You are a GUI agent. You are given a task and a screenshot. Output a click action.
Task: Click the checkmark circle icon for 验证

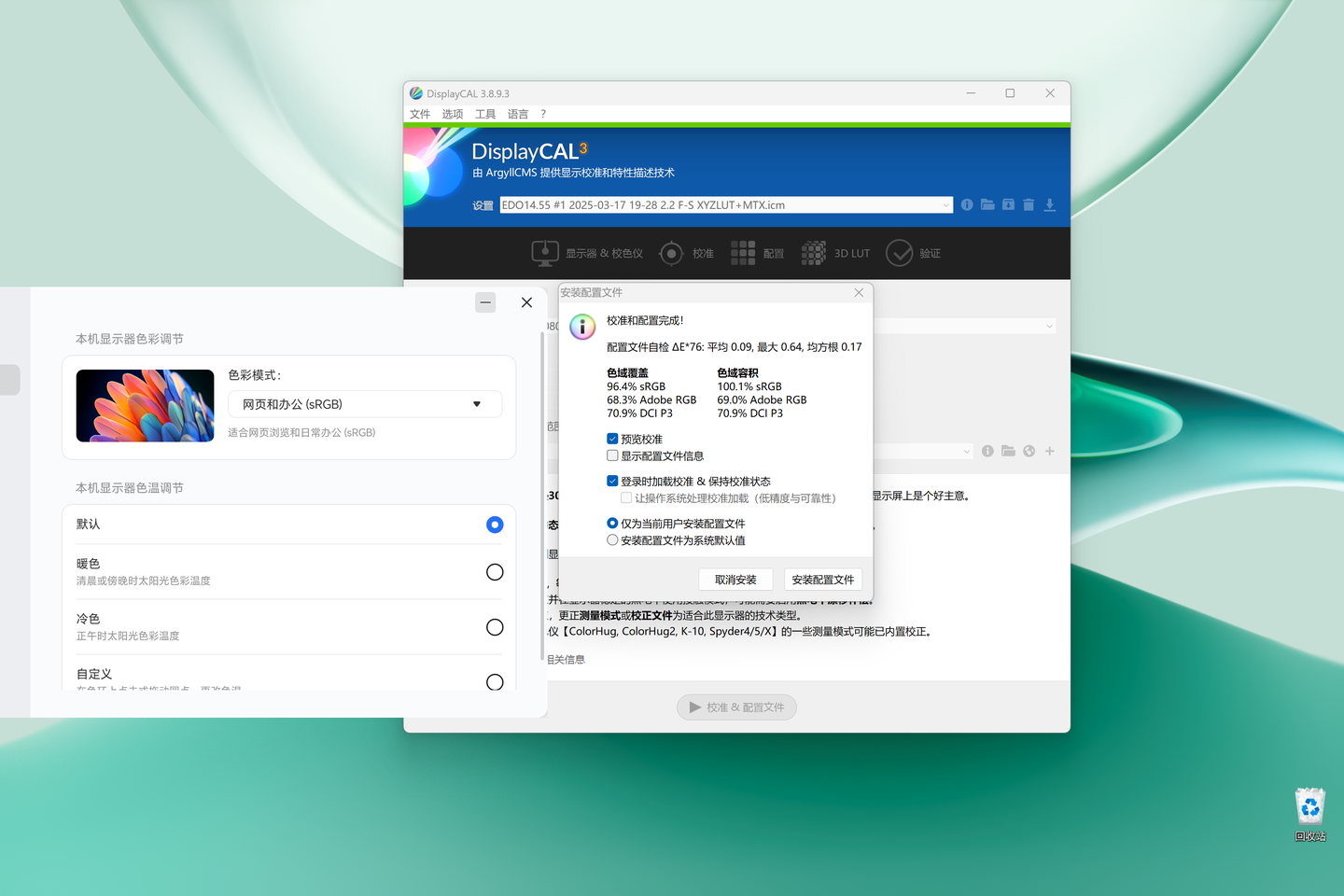coord(899,253)
